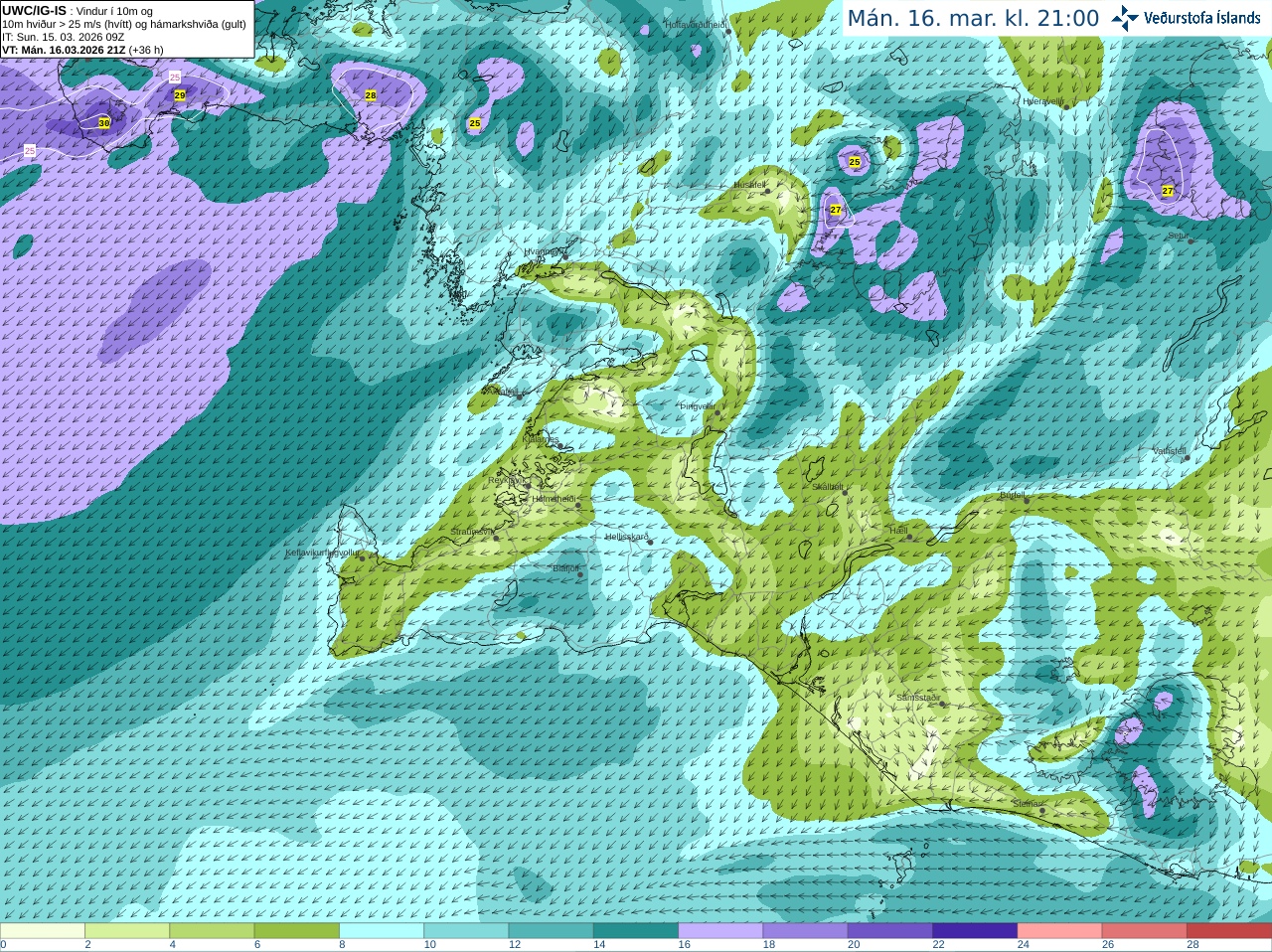The height and width of the screenshot is (952, 1272).
Task: Select the Hveravellir station
Action: tap(1064, 106)
